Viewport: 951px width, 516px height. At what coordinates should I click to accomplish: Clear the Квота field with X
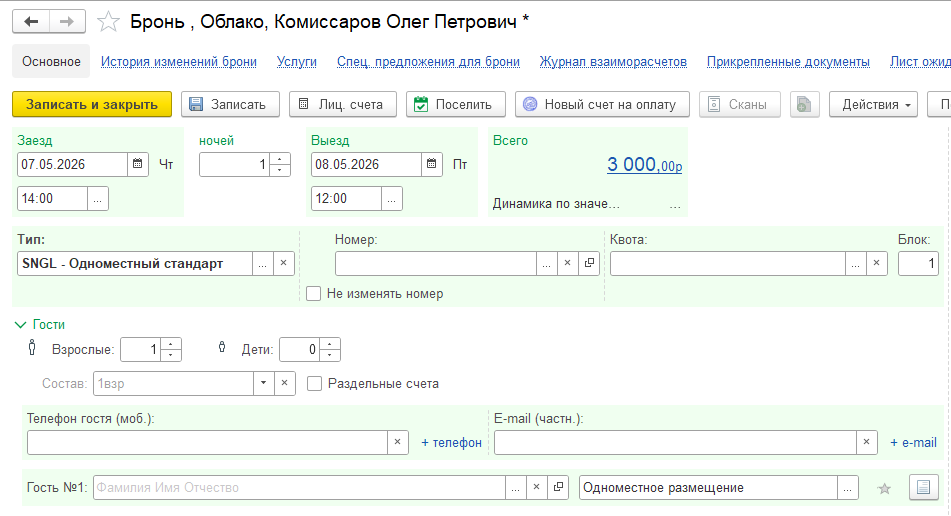tap(876, 264)
